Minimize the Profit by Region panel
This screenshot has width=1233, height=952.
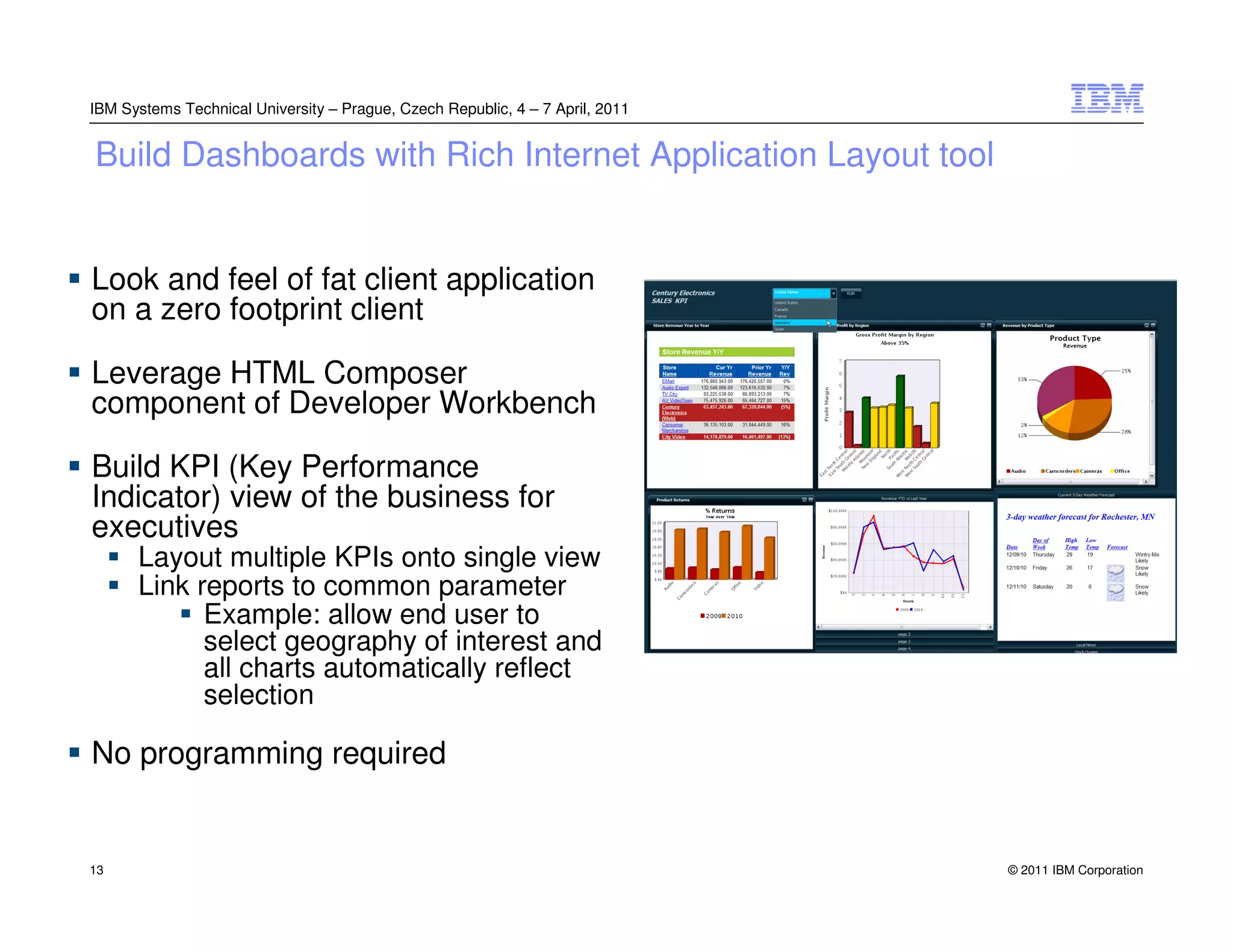[983, 326]
